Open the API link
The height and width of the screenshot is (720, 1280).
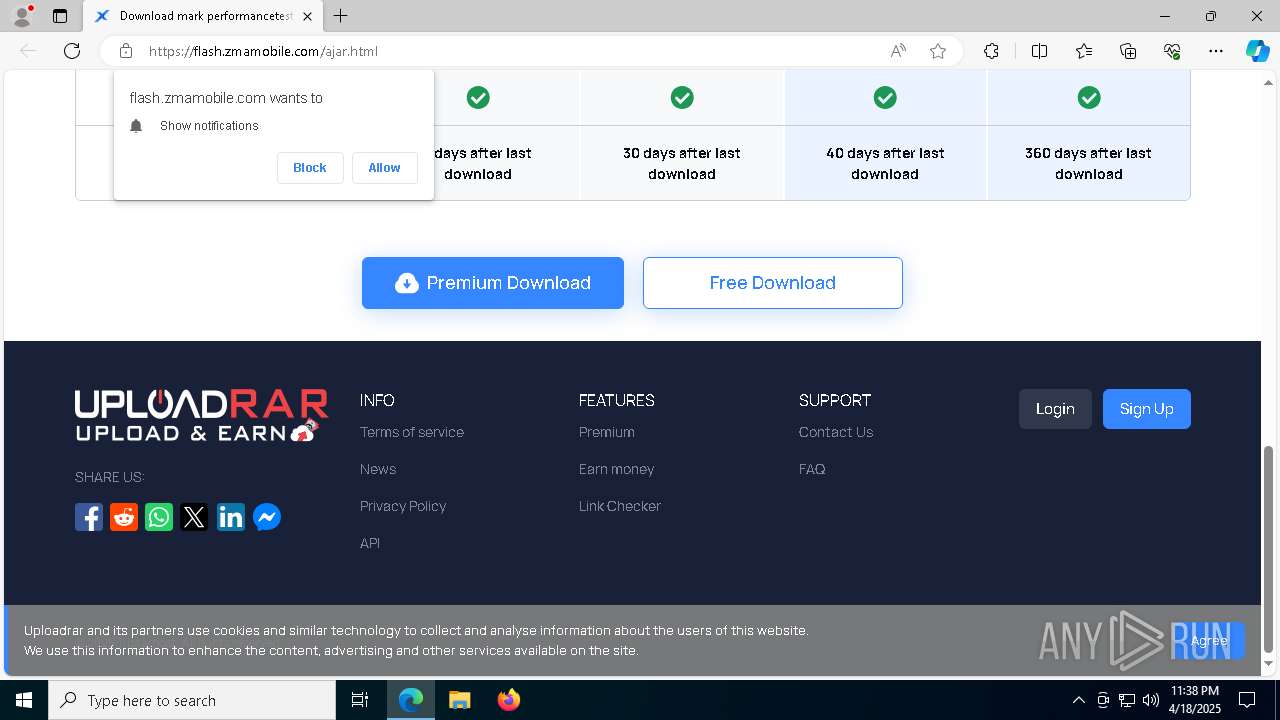(x=370, y=543)
